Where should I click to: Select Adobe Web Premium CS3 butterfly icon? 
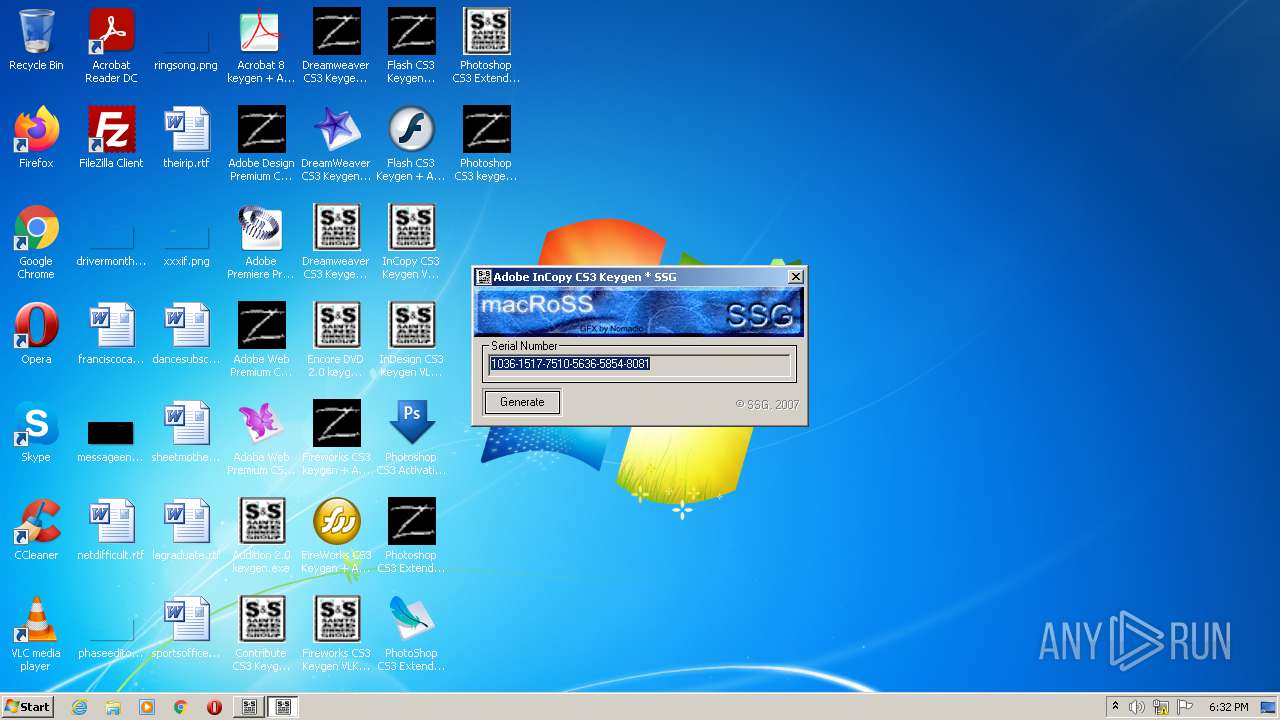(x=261, y=439)
